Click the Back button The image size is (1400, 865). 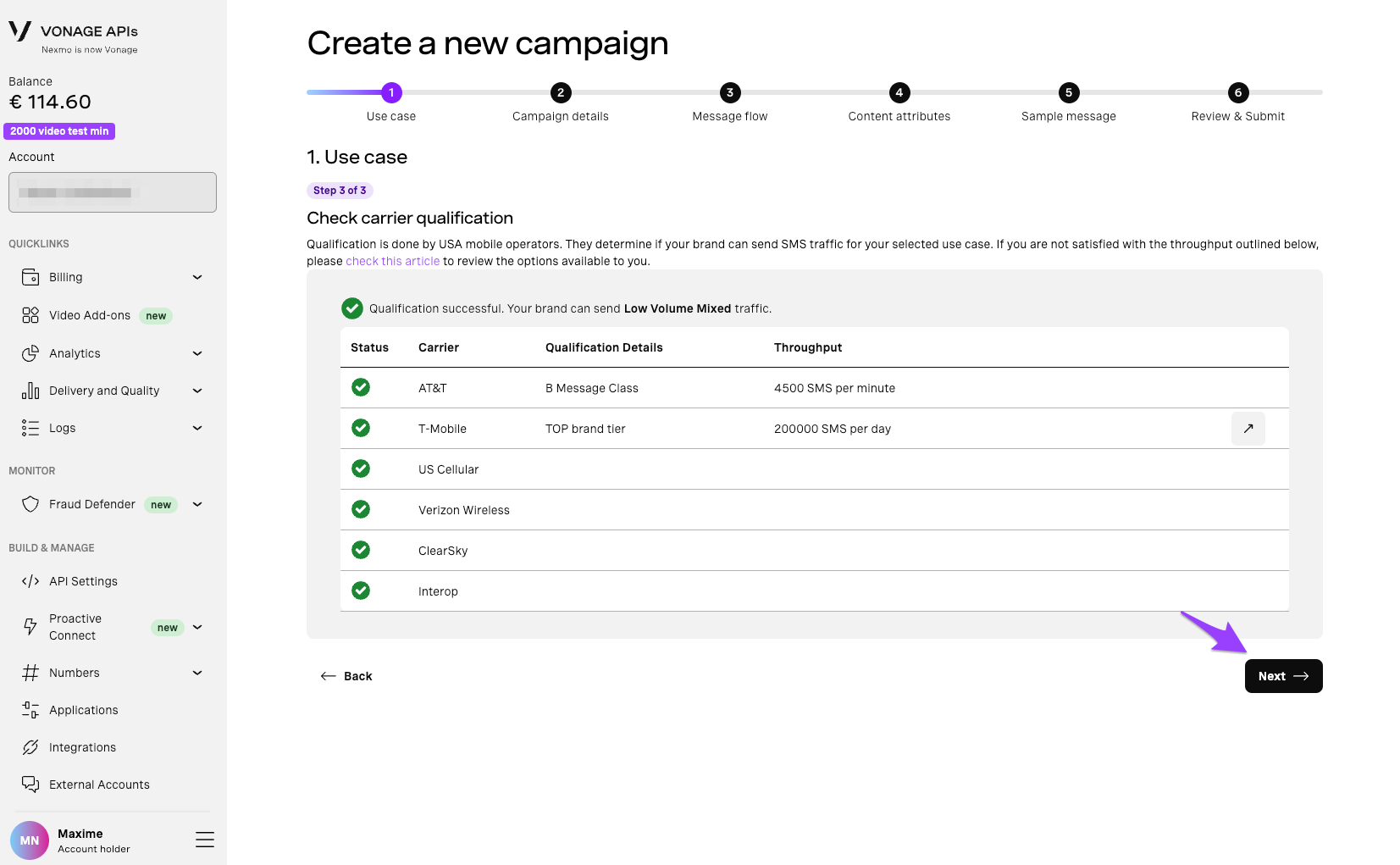coord(346,676)
